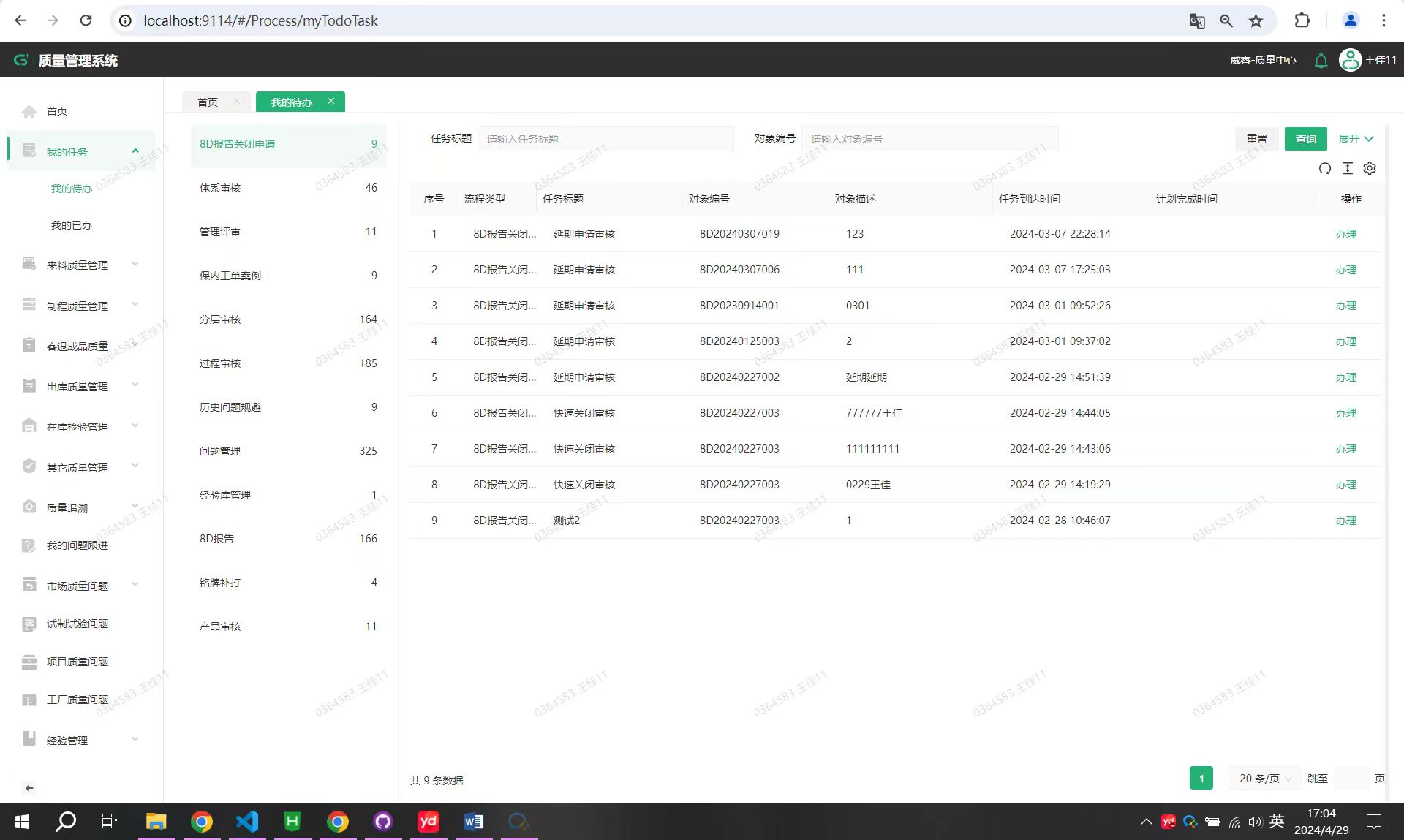Expand the 经验管理 menu chevron

coord(135,739)
